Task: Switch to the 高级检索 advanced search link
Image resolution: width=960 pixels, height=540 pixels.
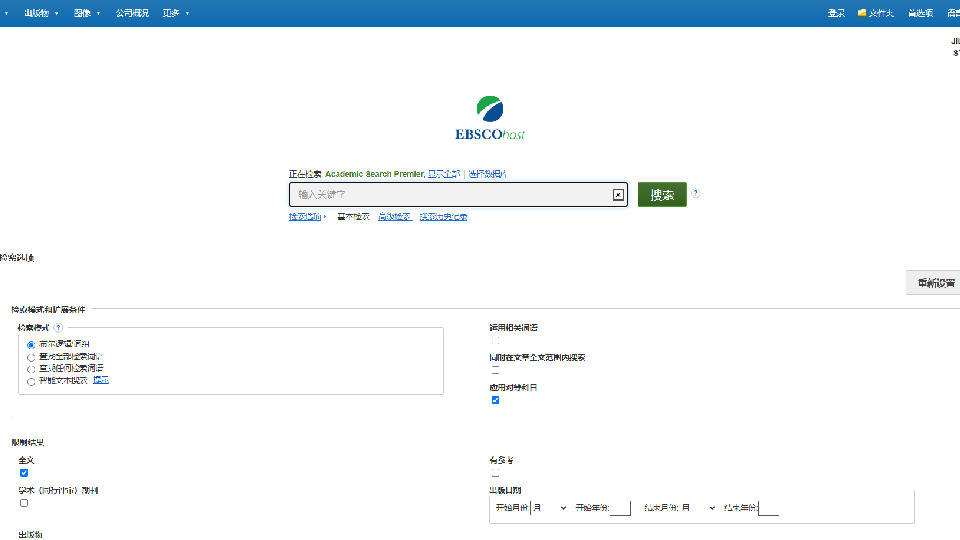Action: [x=395, y=217]
